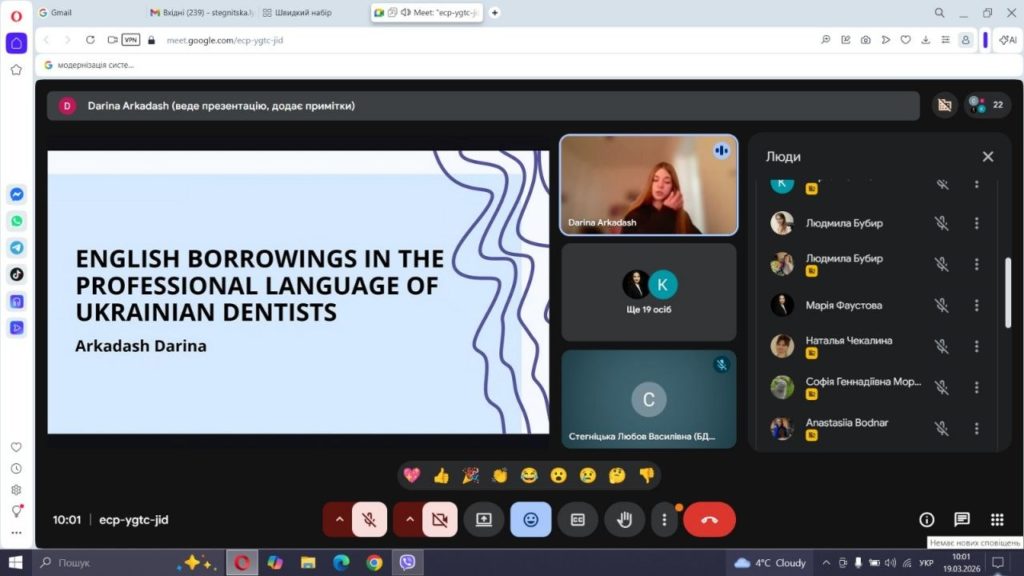Expand video settings chevron beside camera
This screenshot has height=576, width=1024.
410,519
